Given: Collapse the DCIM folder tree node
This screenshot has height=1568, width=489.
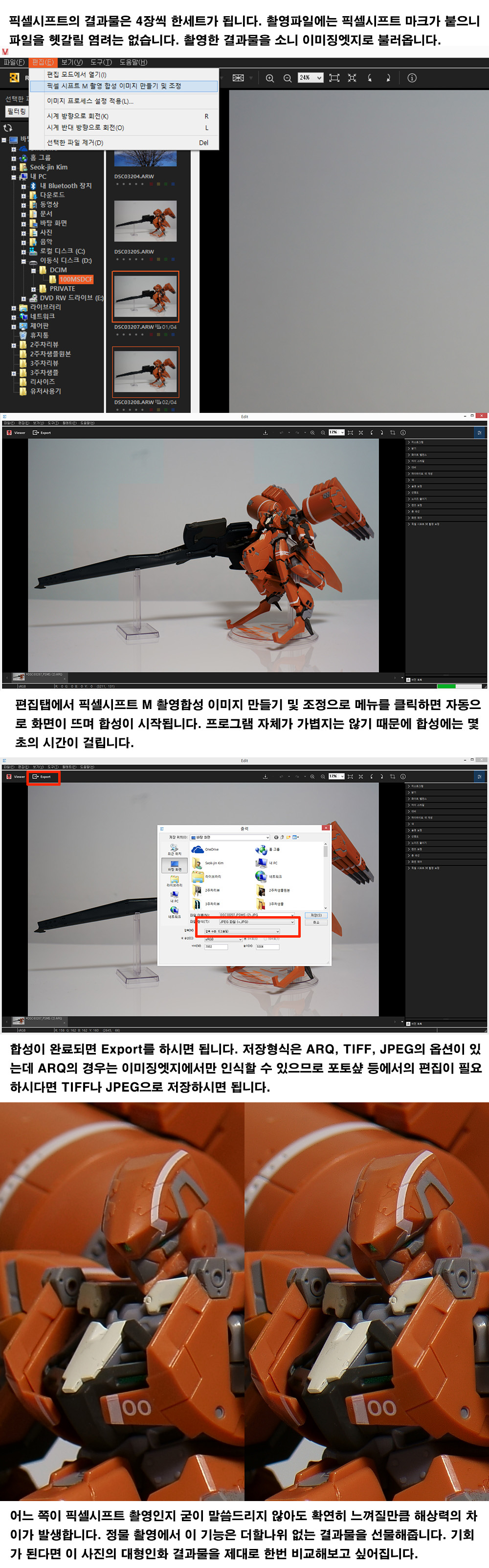Looking at the screenshot, I should coord(33,270).
